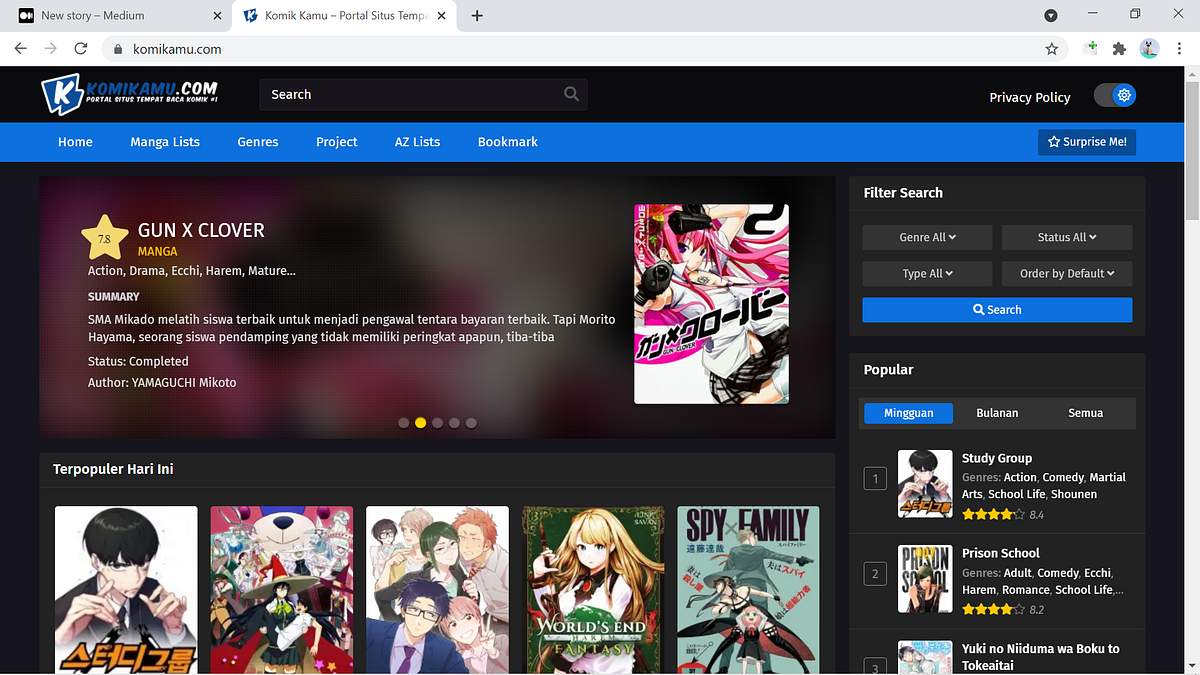The image size is (1200, 675).
Task: Open a new tab with plus button
Action: tap(477, 15)
